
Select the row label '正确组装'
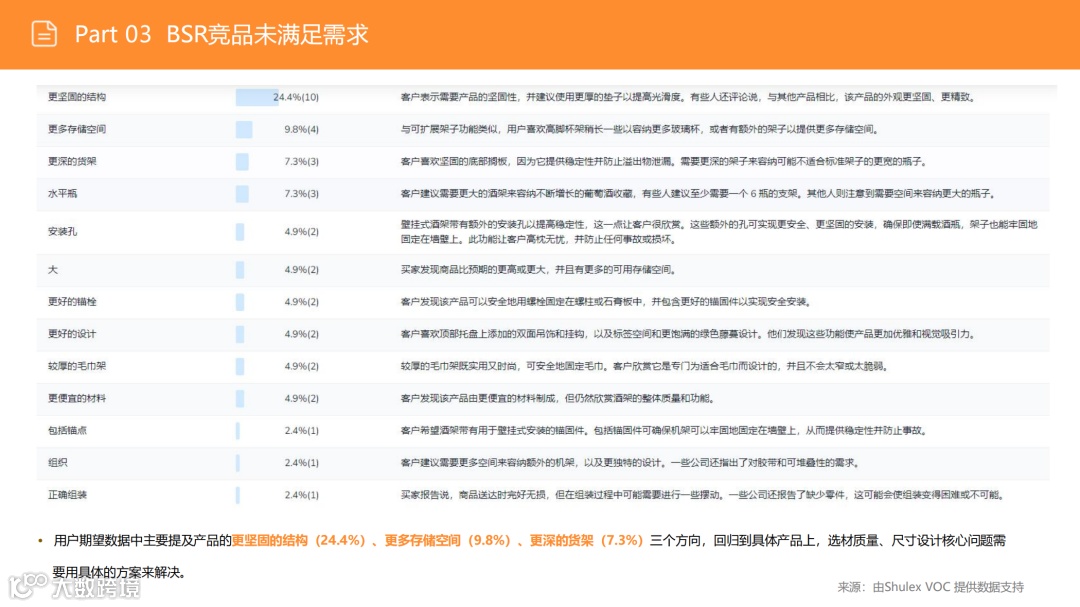pyautogui.click(x=67, y=495)
